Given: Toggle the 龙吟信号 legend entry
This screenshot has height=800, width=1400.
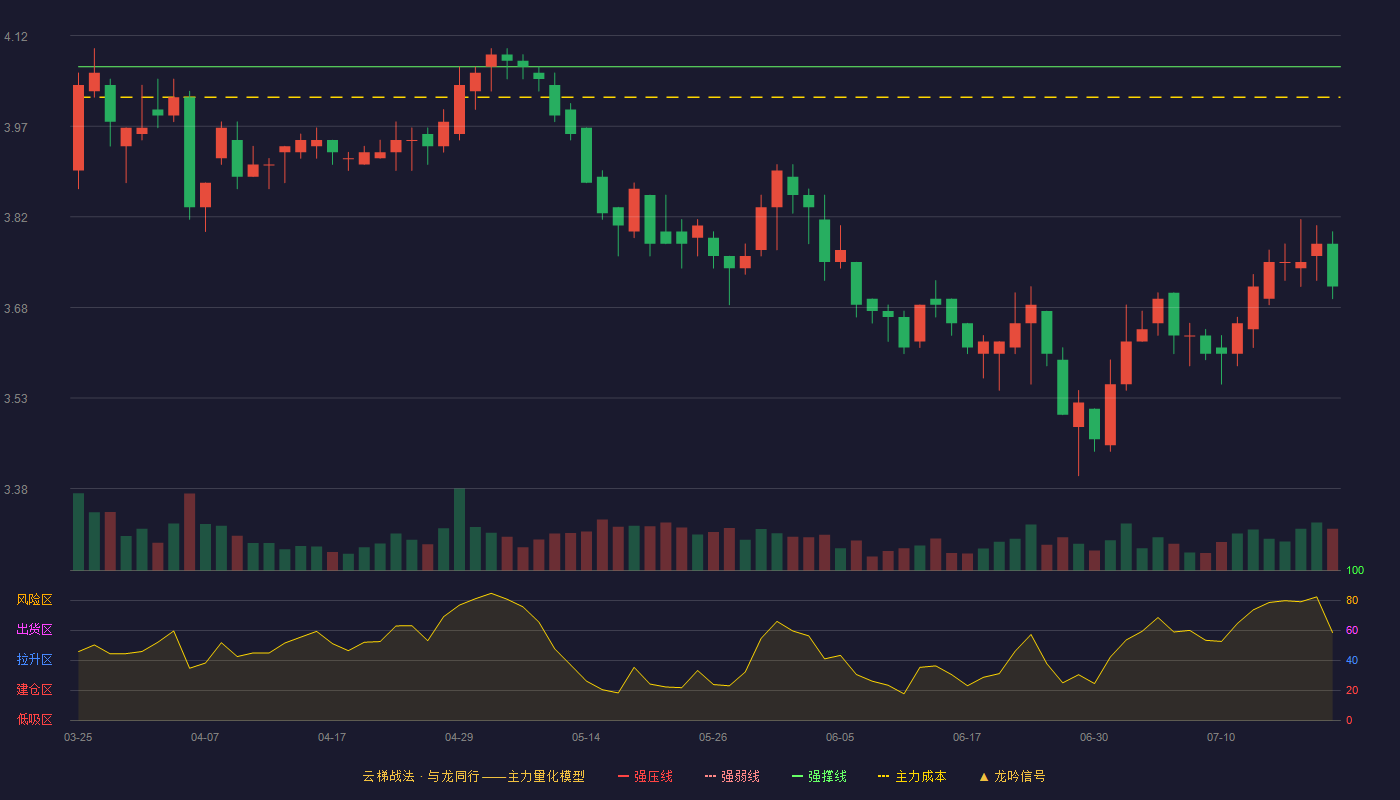Looking at the screenshot, I should 1012,776.
